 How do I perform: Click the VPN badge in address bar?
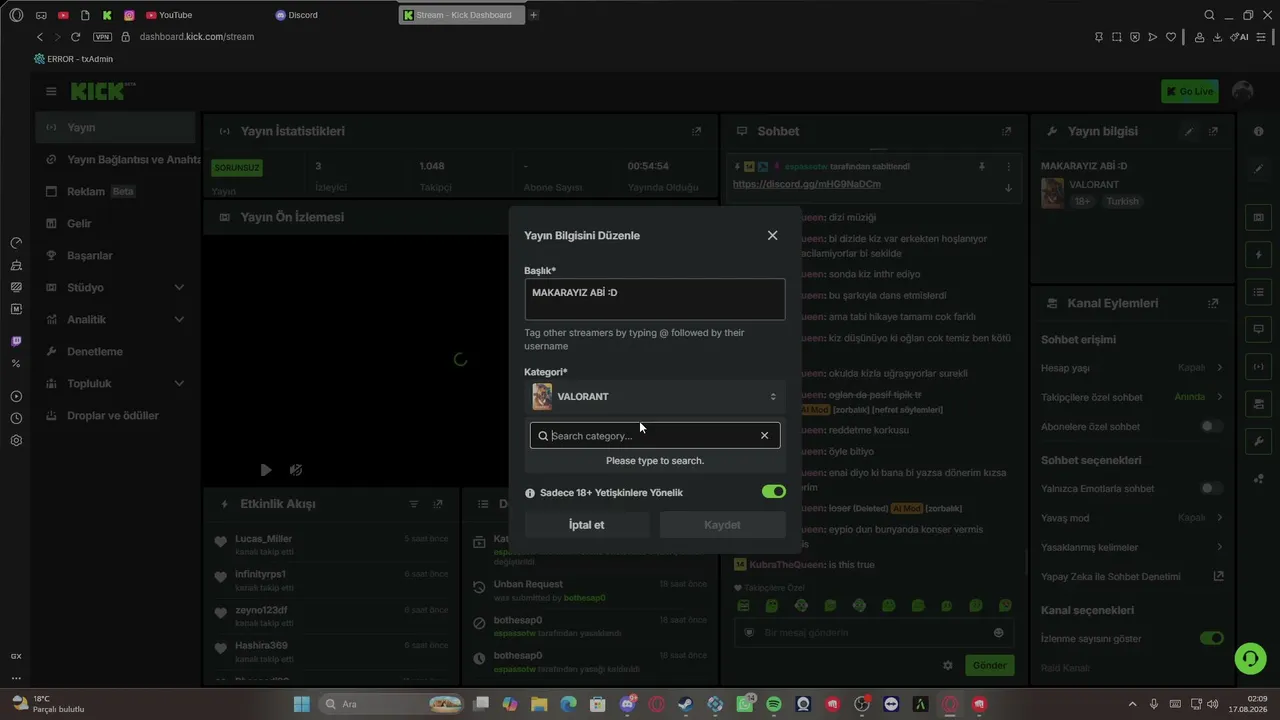click(x=102, y=37)
